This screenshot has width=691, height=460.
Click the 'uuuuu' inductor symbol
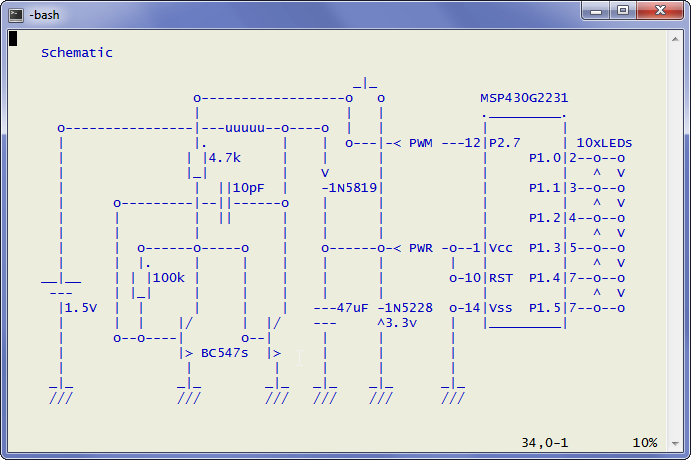click(x=245, y=128)
